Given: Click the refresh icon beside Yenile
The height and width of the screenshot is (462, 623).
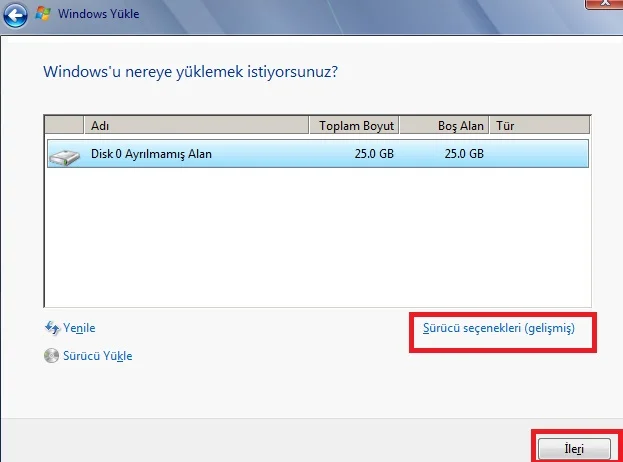Looking at the screenshot, I should click(52, 328).
